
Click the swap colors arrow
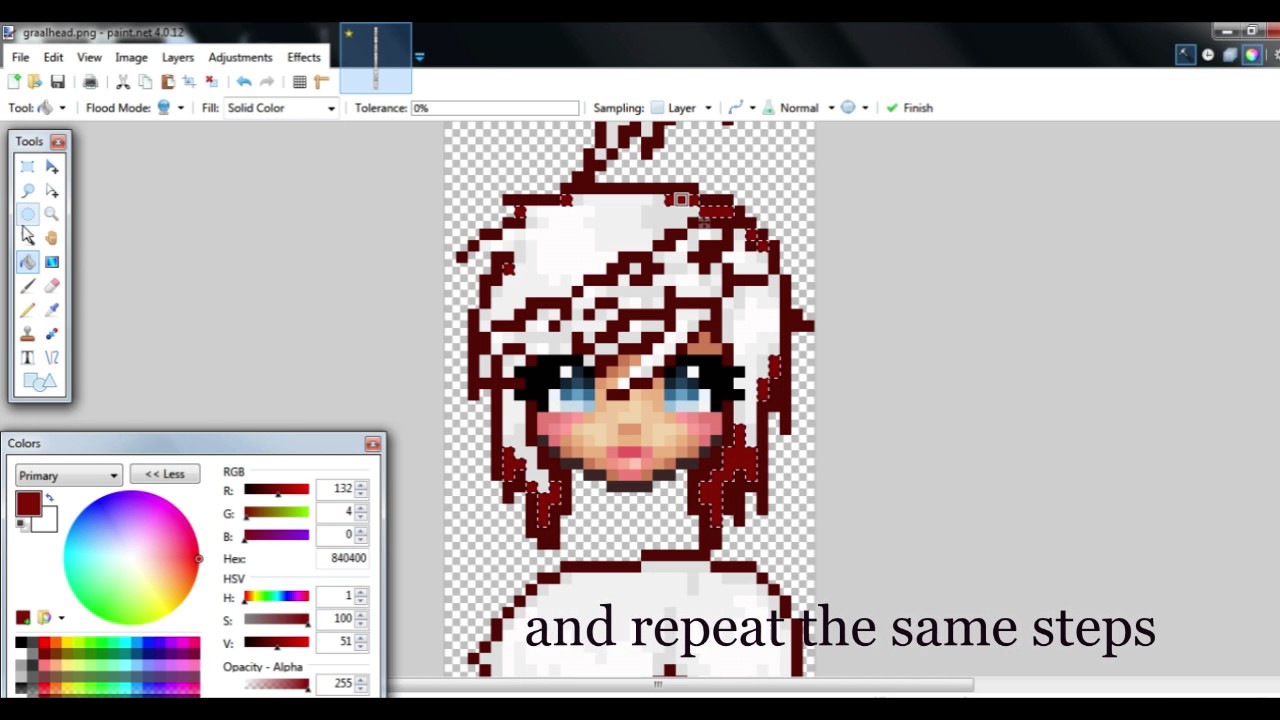49,498
